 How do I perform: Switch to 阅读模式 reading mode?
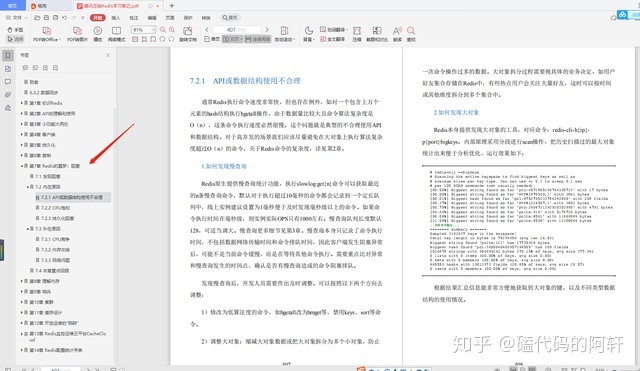[x=116, y=34]
